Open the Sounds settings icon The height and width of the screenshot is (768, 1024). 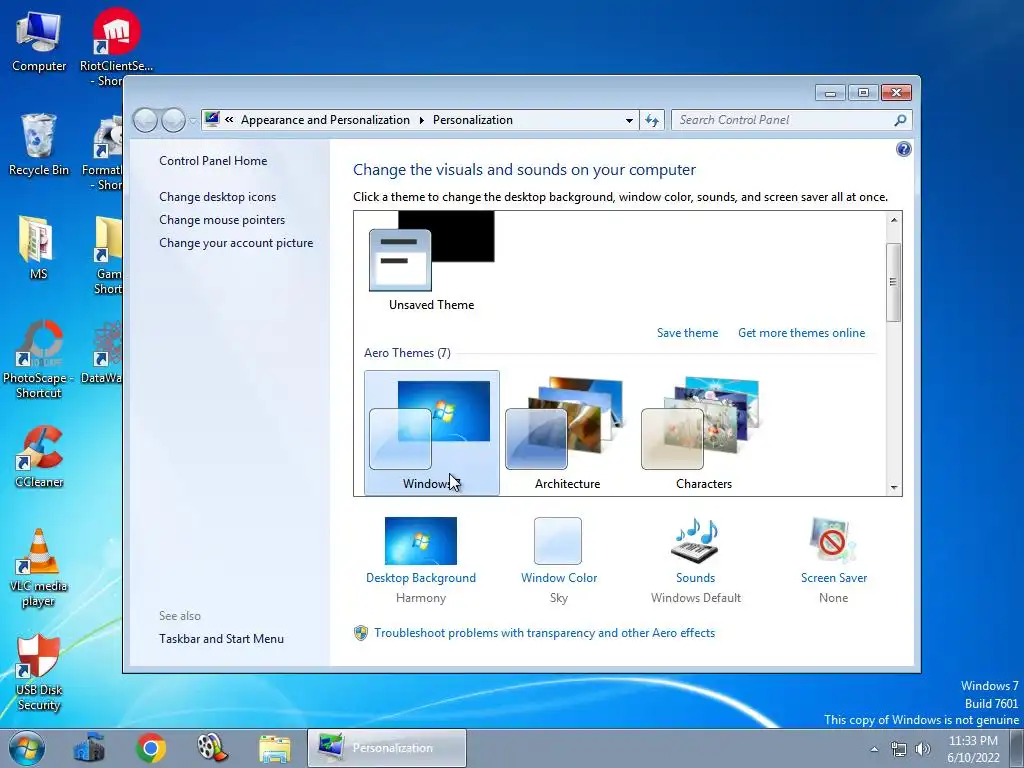click(695, 541)
